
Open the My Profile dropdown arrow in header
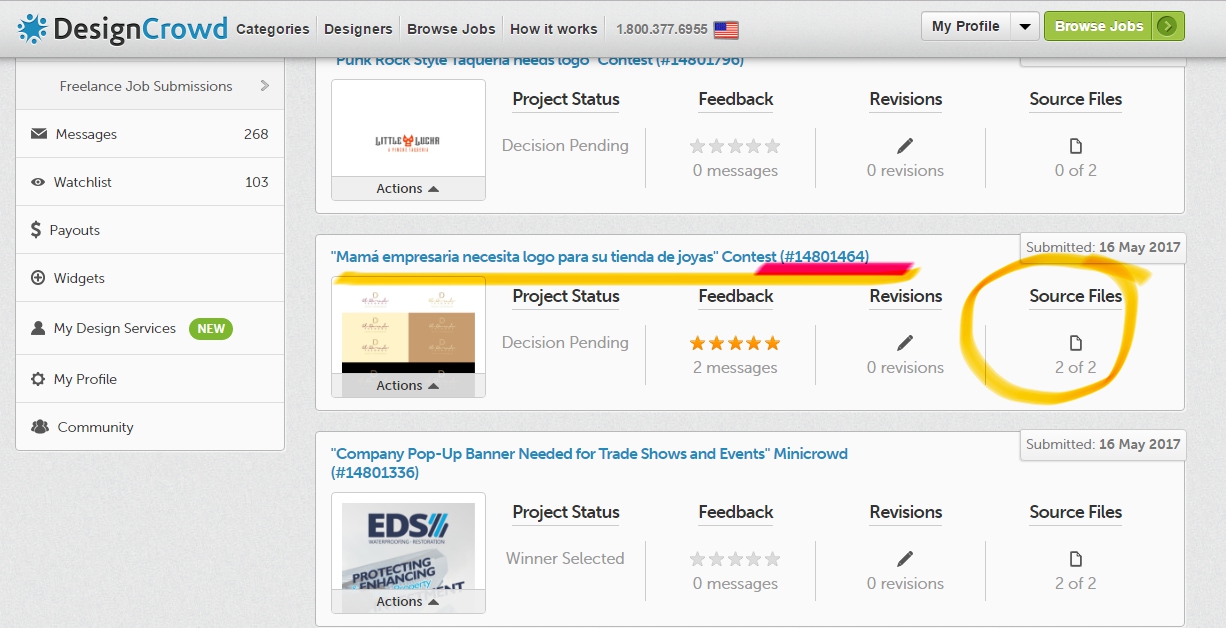(x=1025, y=27)
